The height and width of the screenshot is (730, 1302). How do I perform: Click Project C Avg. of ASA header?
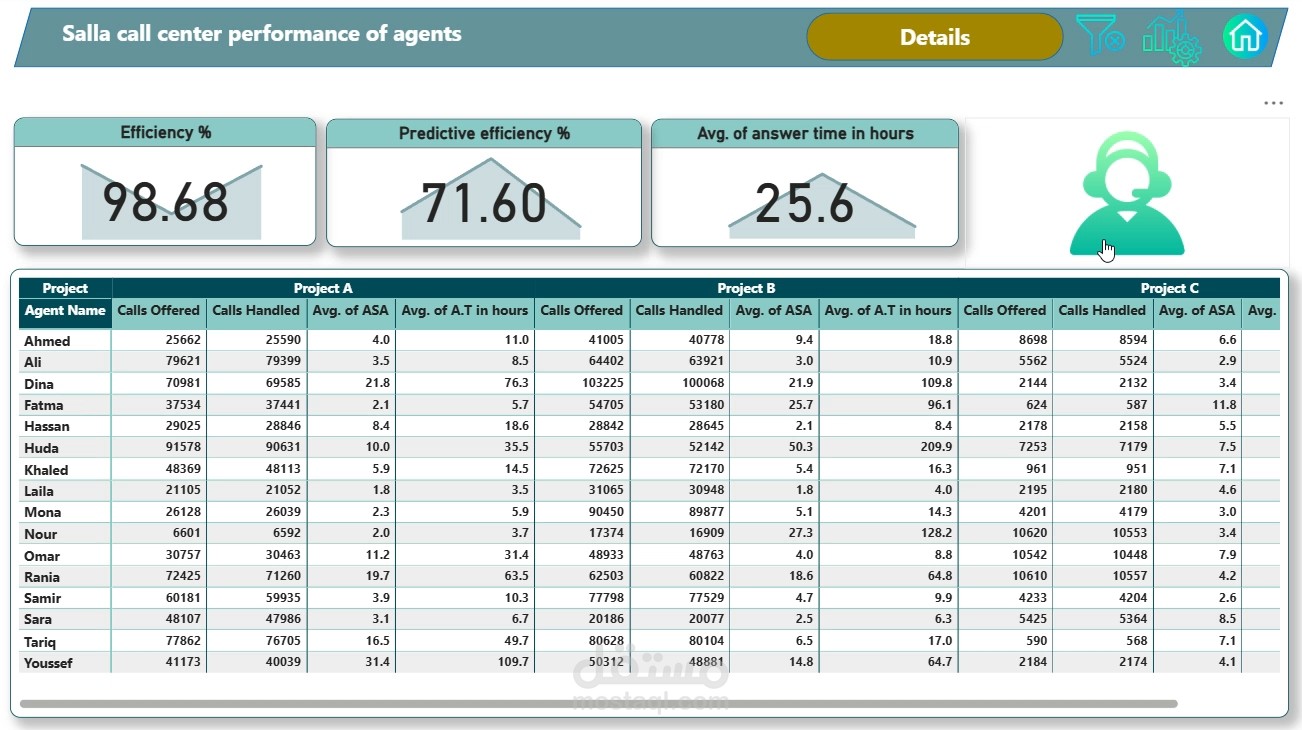(x=1197, y=310)
